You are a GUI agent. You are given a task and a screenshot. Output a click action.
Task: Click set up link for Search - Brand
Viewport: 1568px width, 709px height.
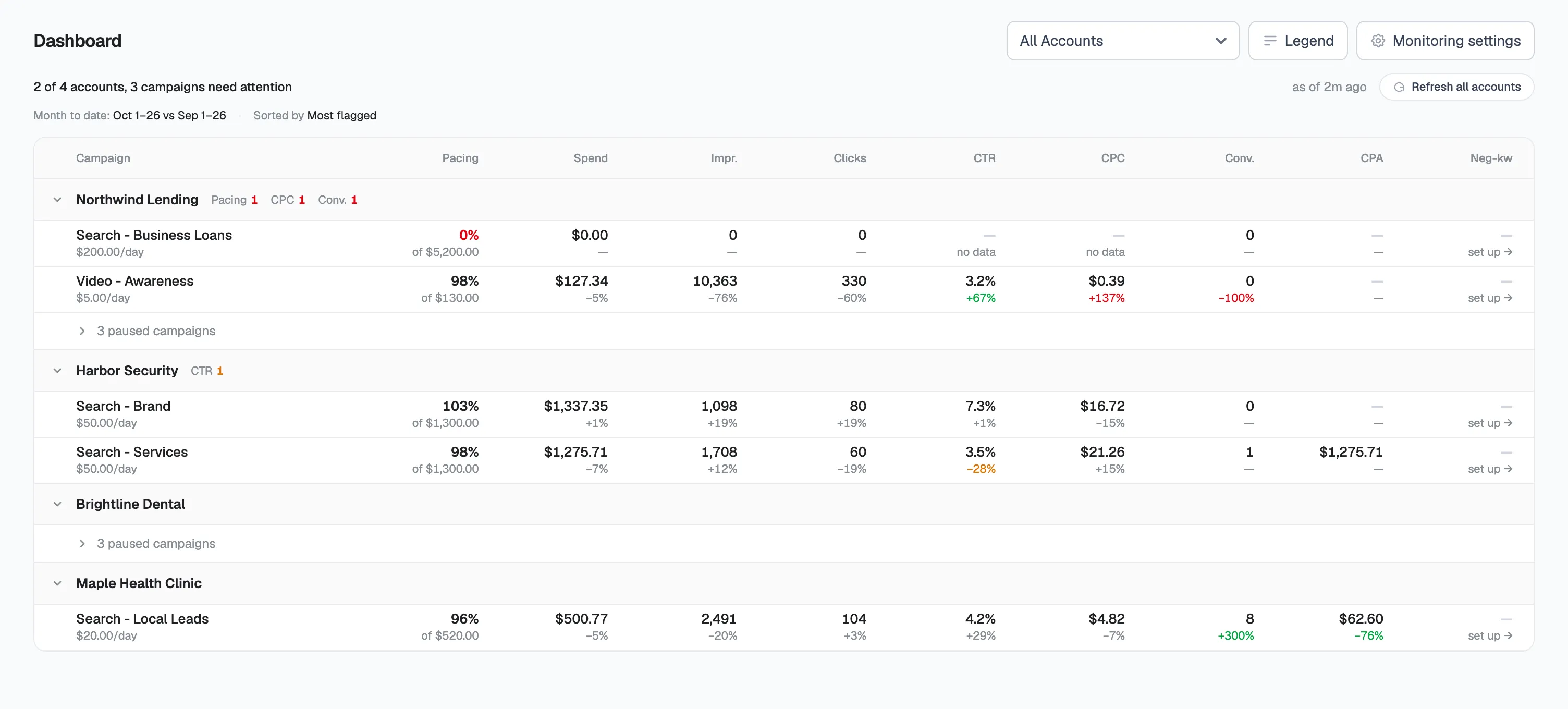coord(1490,423)
